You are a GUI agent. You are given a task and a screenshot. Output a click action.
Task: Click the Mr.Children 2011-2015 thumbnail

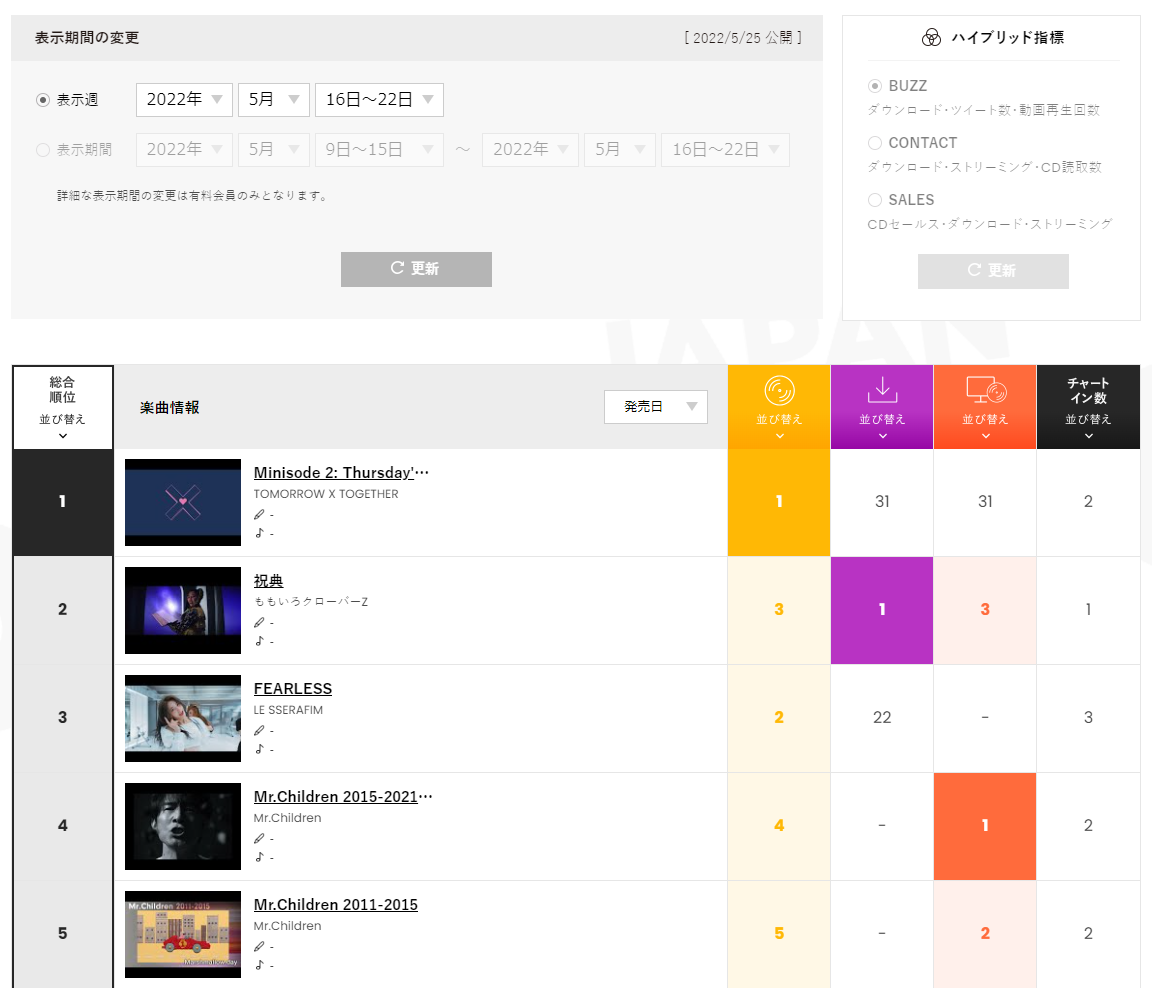tap(183, 934)
